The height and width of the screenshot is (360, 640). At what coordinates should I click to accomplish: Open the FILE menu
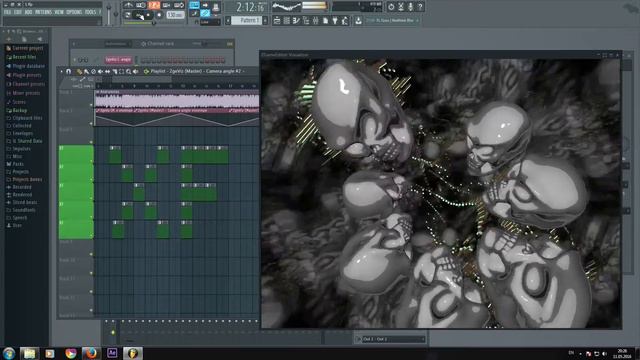tap(7, 12)
